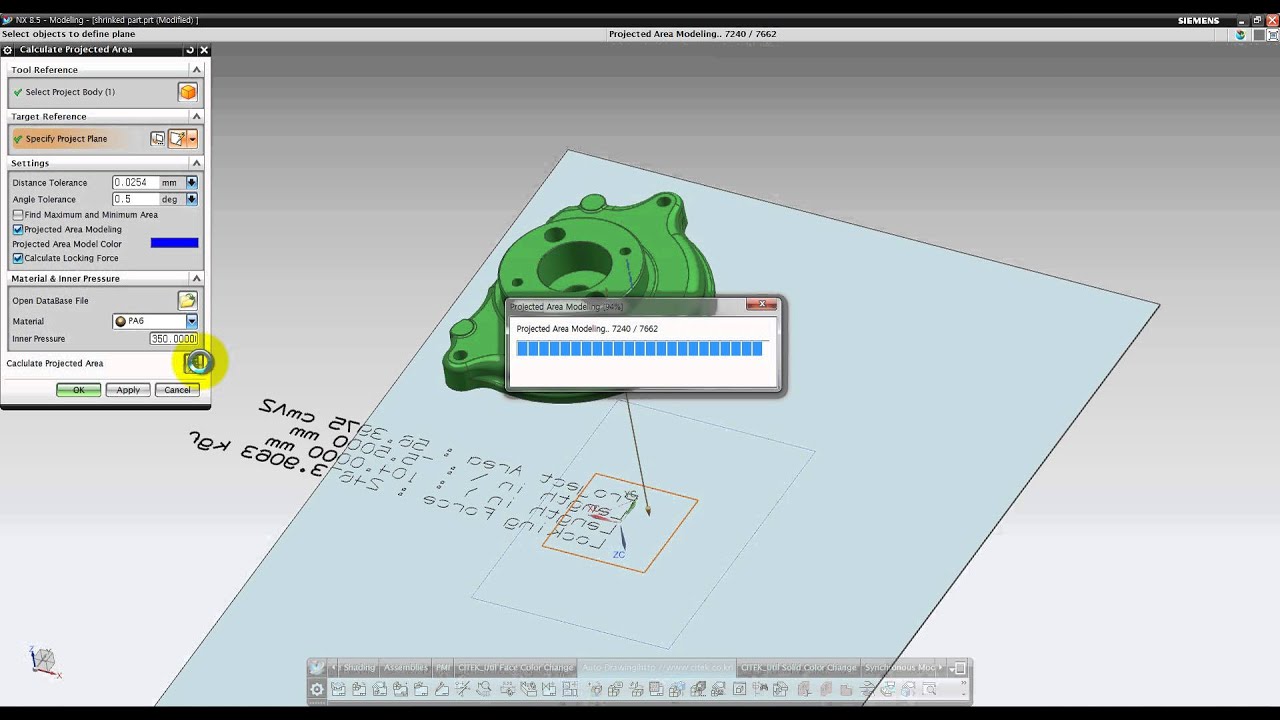The image size is (1280, 720).
Task: Open CITEK_Util Face Color Change tab
Action: click(x=516, y=668)
